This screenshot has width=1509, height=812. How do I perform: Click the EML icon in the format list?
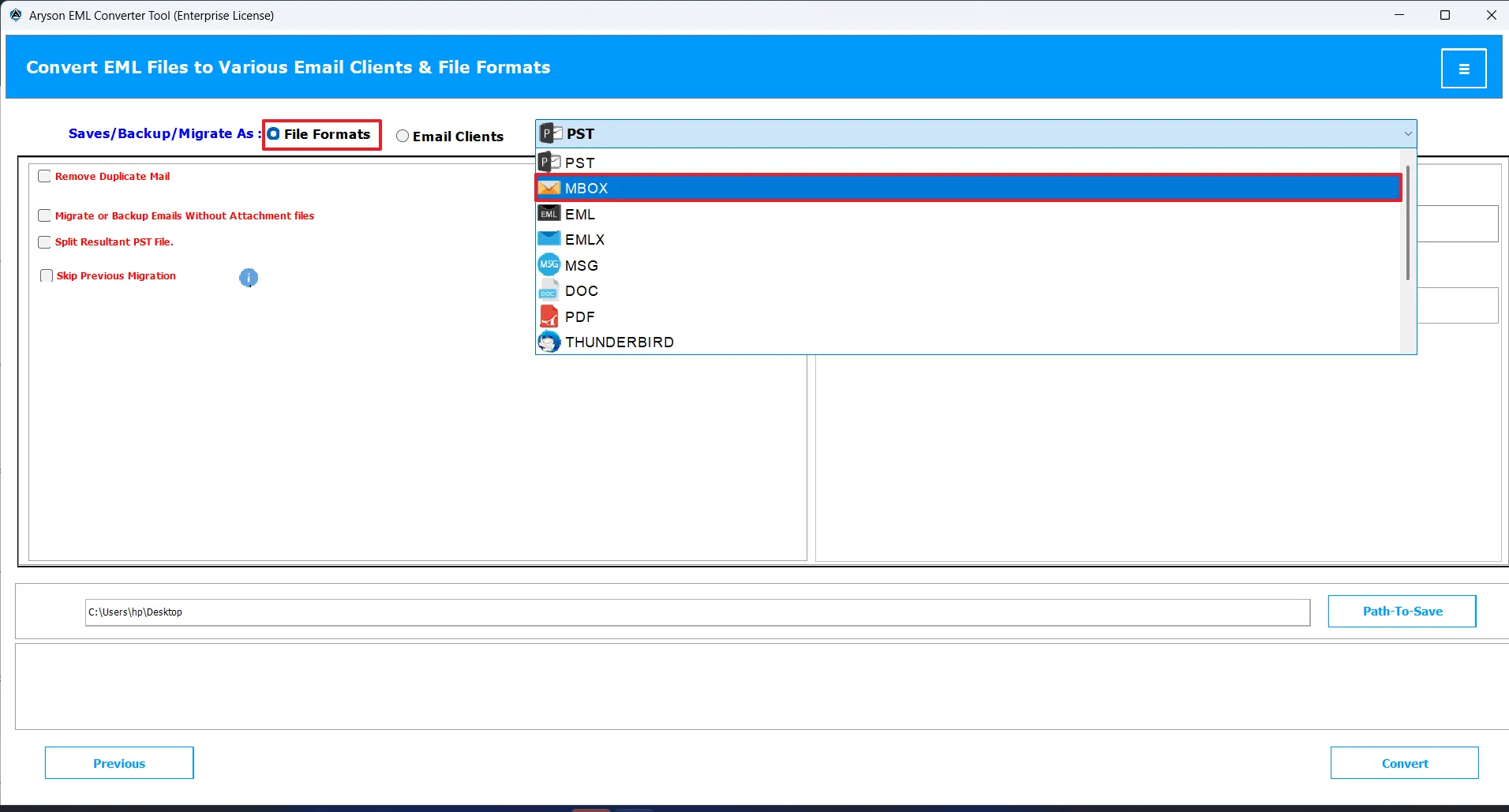(x=549, y=214)
